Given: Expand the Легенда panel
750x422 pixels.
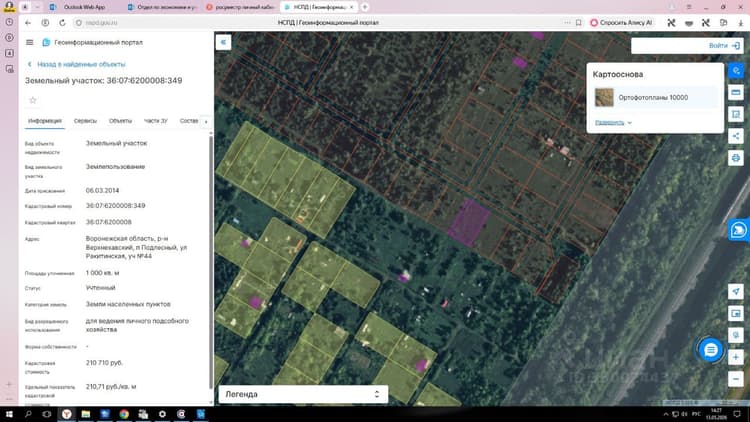Looking at the screenshot, I should [303, 394].
